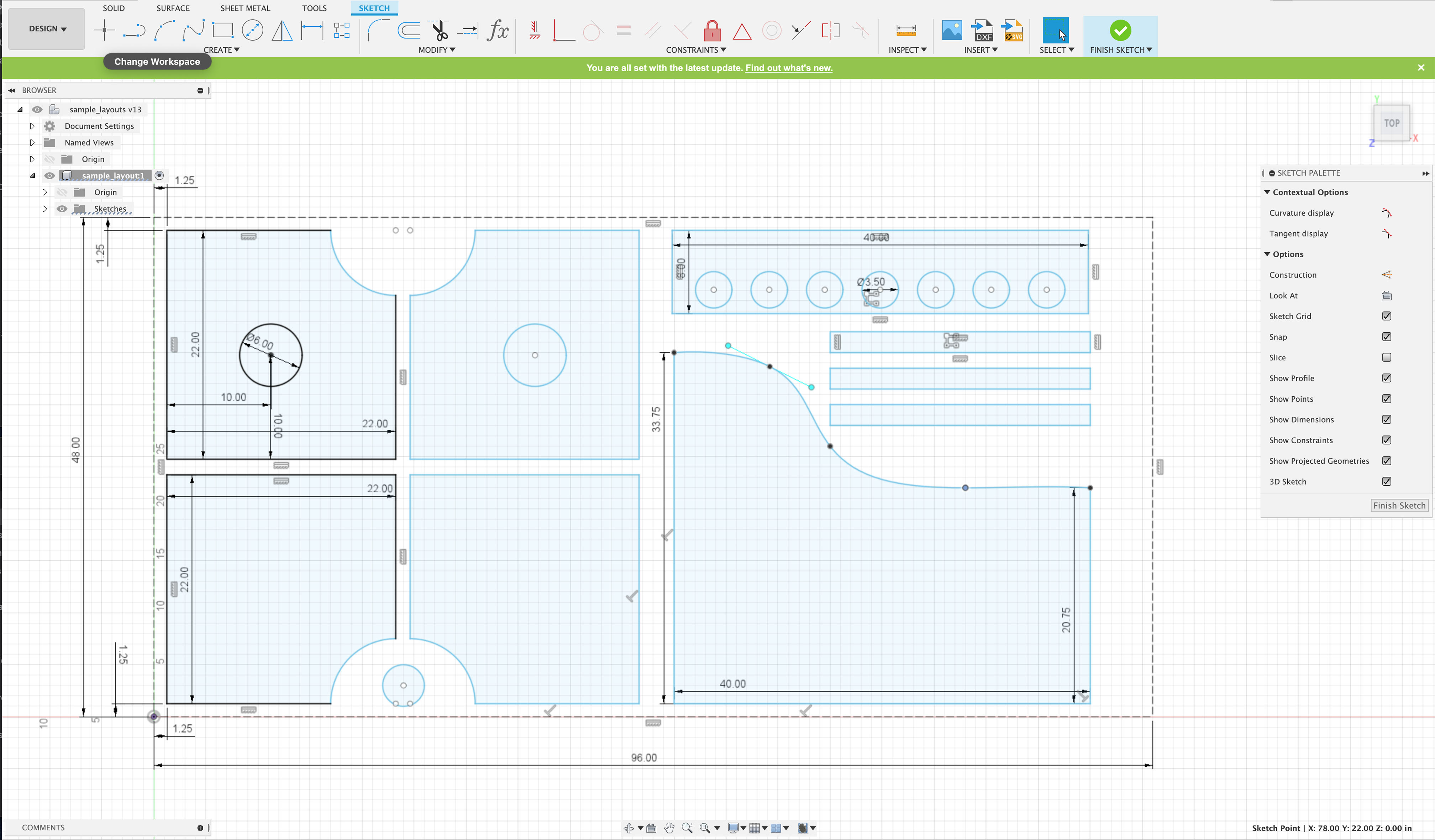Click the Finish Sketch palette button
This screenshot has height=840, width=1435.
(x=1399, y=505)
